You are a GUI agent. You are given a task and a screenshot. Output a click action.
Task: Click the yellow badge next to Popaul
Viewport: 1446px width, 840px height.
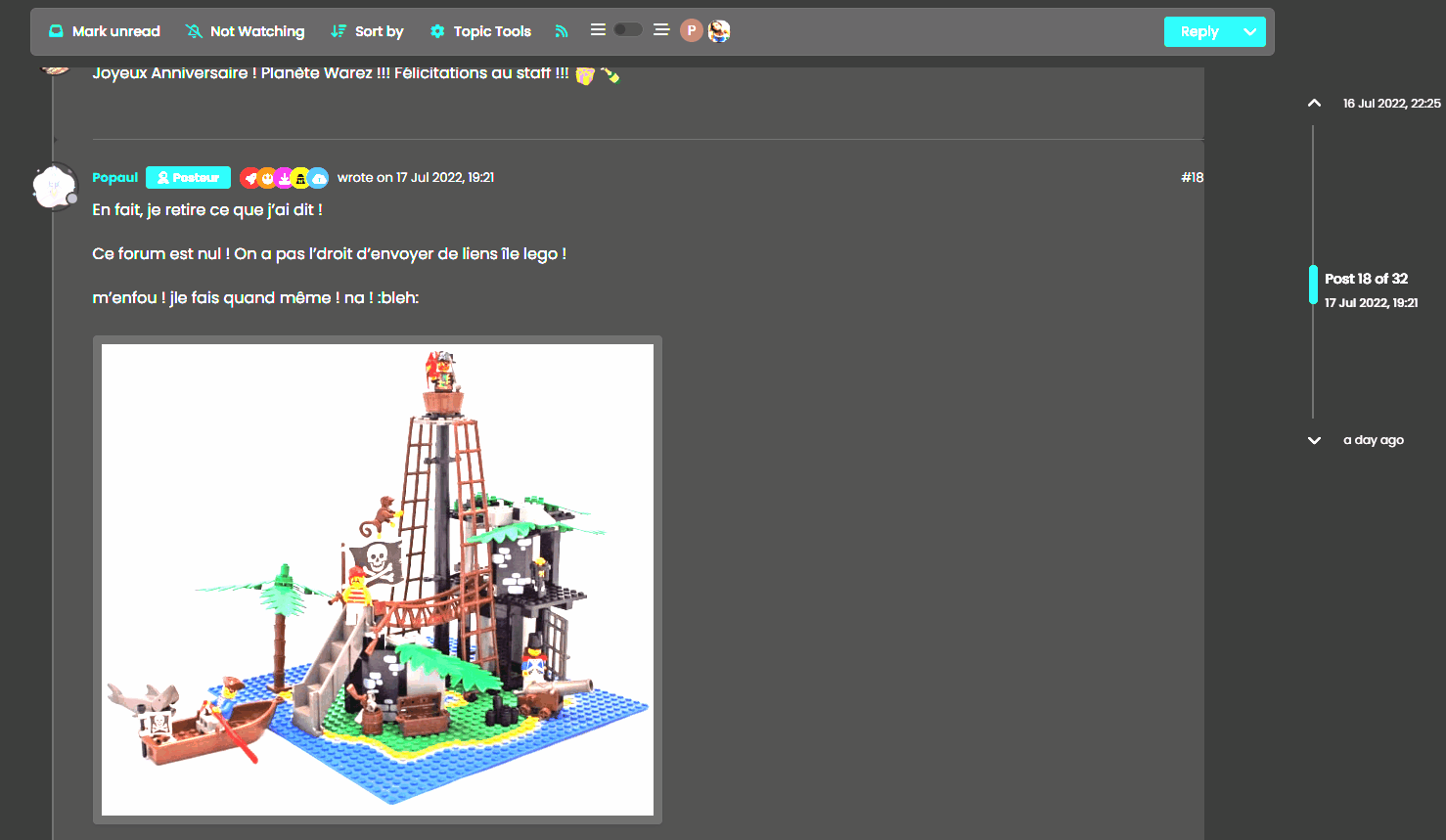(x=300, y=178)
